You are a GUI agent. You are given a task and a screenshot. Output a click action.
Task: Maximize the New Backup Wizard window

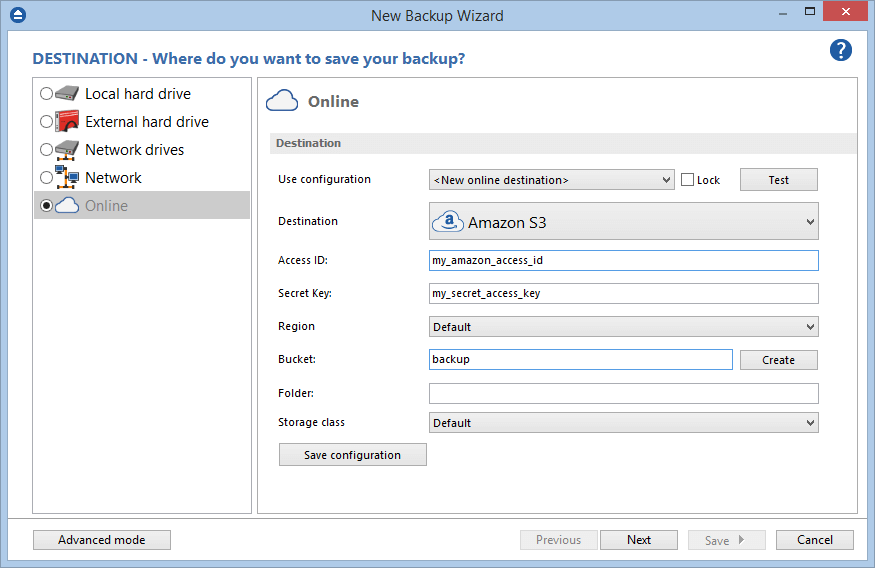tap(810, 11)
